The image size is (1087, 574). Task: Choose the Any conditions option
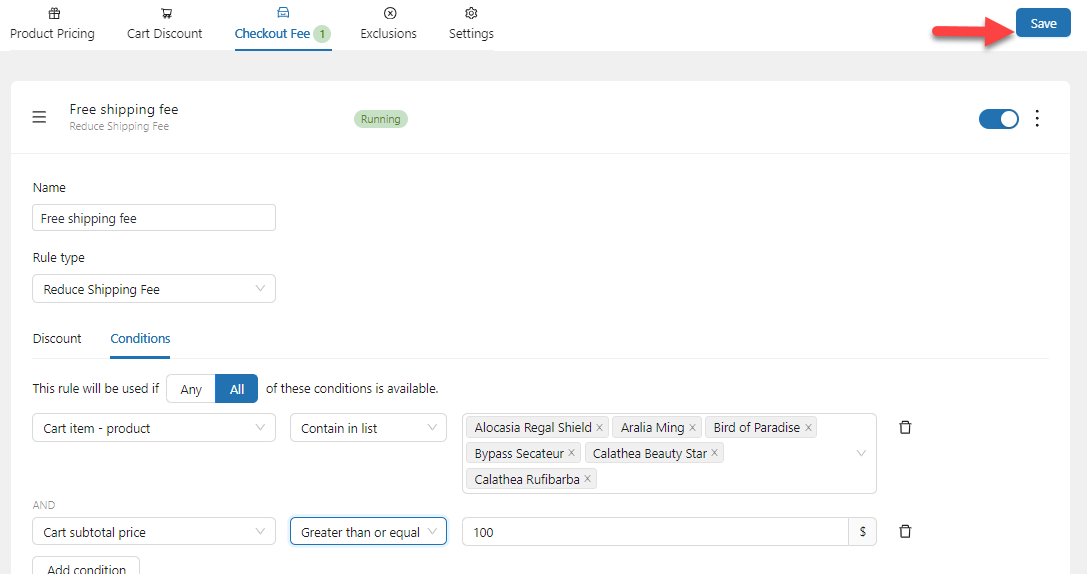(x=191, y=389)
